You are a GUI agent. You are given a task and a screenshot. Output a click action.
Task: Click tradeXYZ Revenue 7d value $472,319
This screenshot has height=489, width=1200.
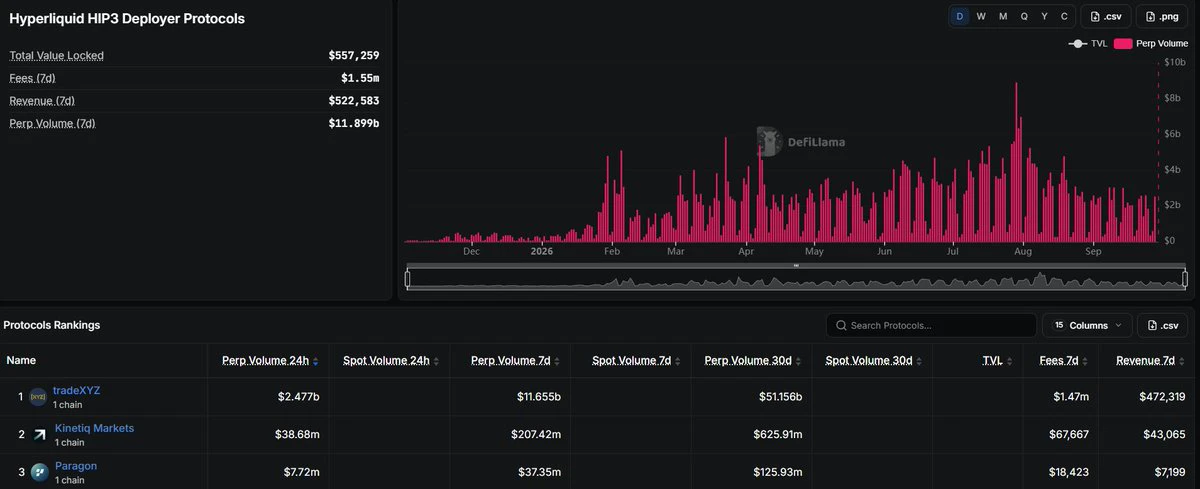pyautogui.click(x=1162, y=397)
